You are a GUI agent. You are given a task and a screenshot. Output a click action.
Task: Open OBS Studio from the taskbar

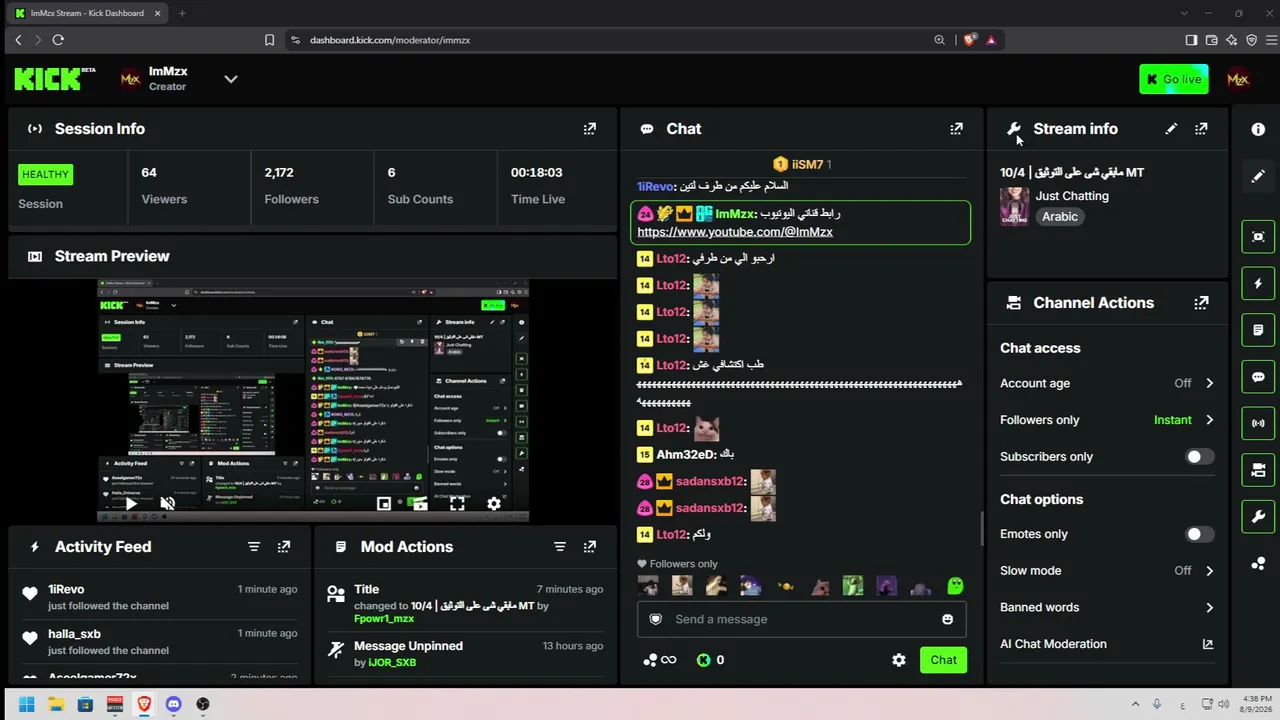point(203,704)
